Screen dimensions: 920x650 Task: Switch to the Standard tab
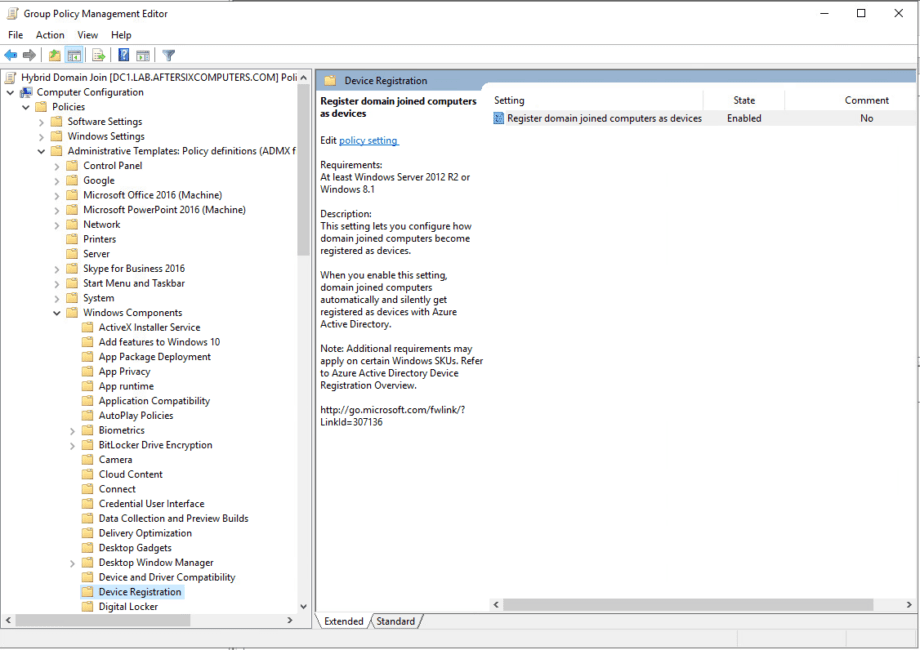(x=396, y=621)
